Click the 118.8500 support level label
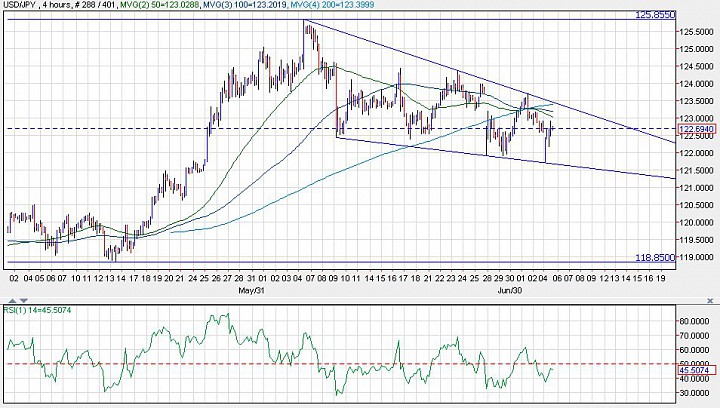This screenshot has width=720, height=408. [655, 257]
